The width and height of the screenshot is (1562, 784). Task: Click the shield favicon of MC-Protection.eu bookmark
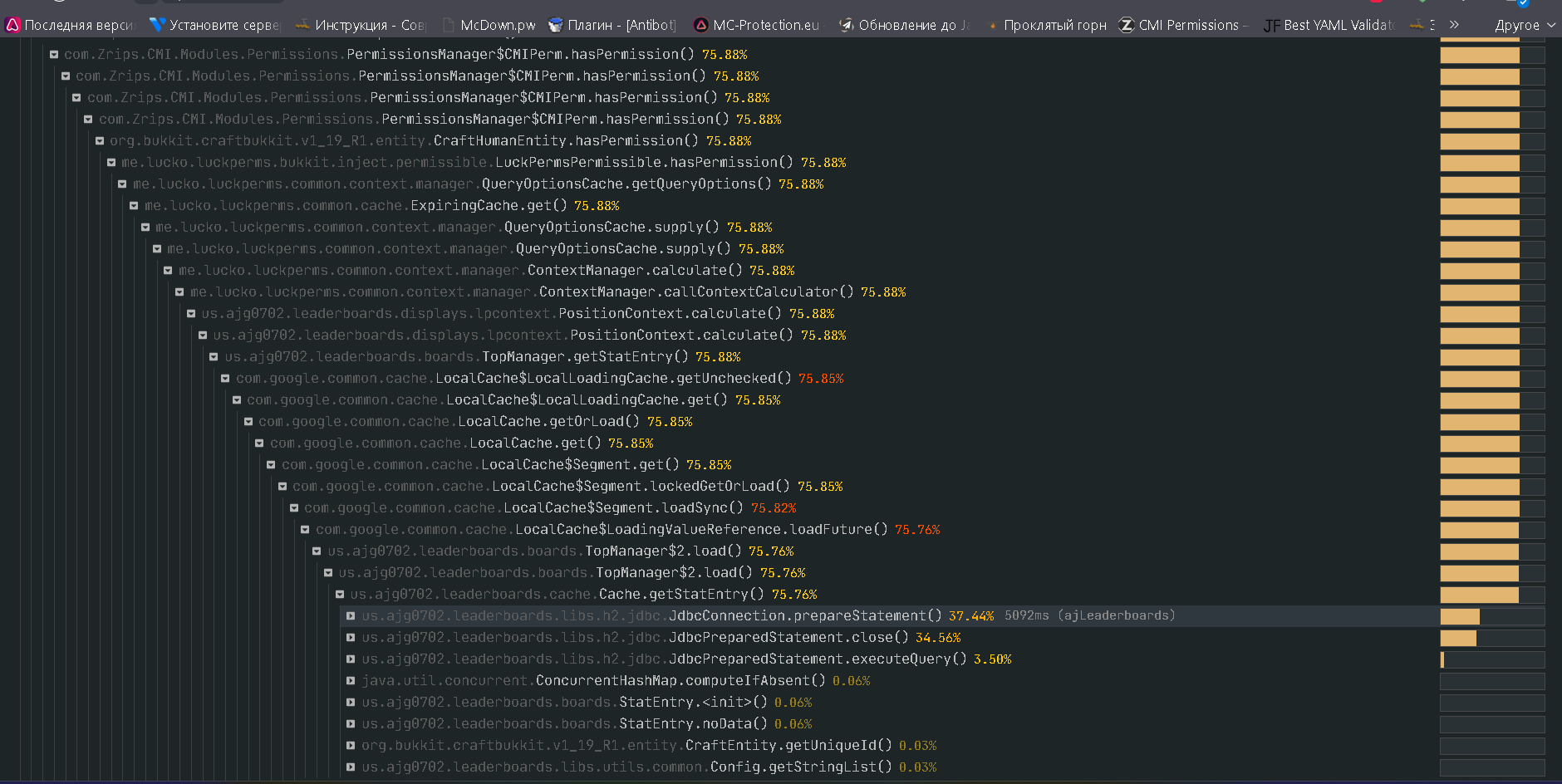[702, 25]
